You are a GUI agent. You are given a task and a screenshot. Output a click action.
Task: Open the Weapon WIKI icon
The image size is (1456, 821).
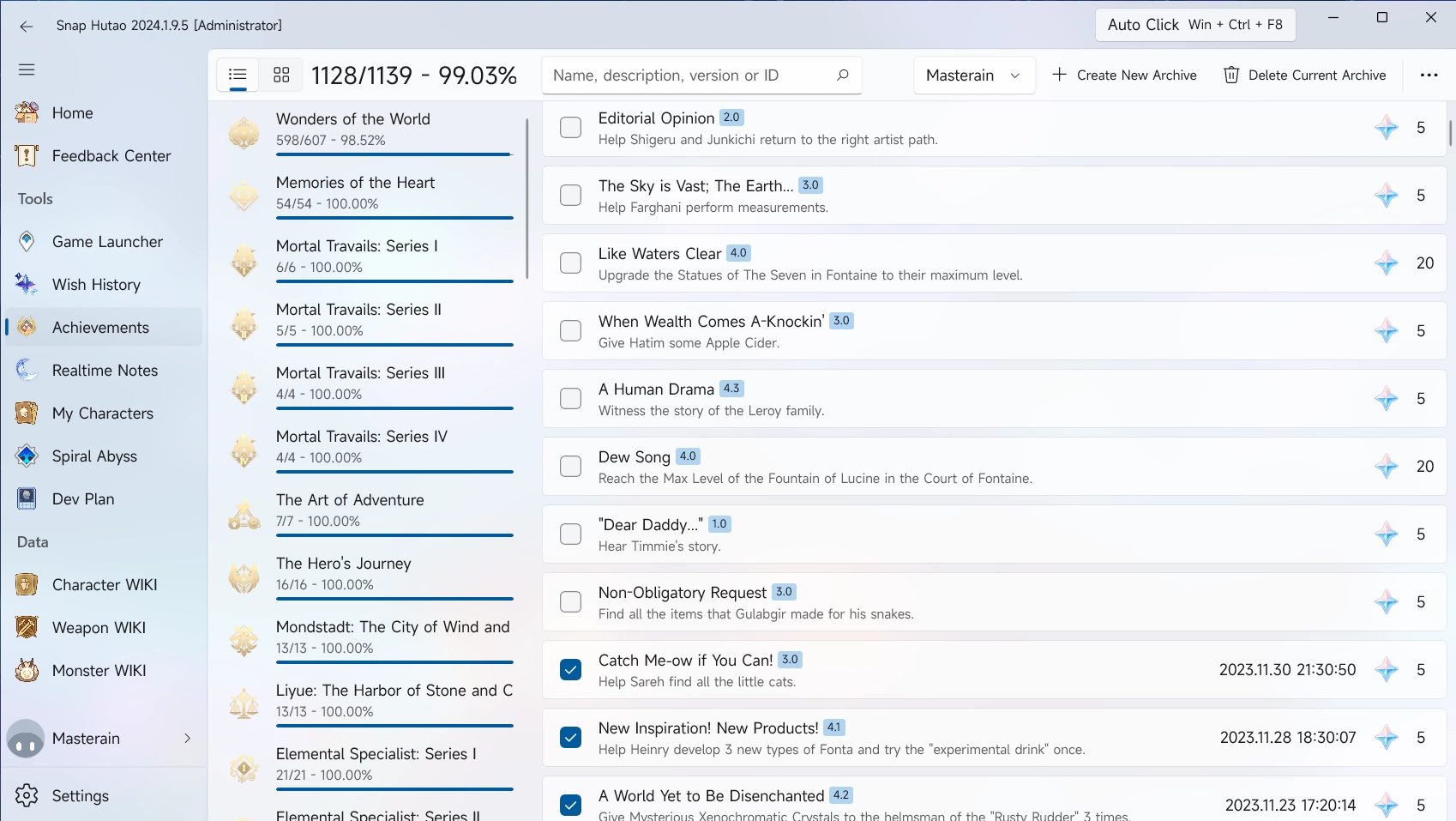(x=27, y=627)
